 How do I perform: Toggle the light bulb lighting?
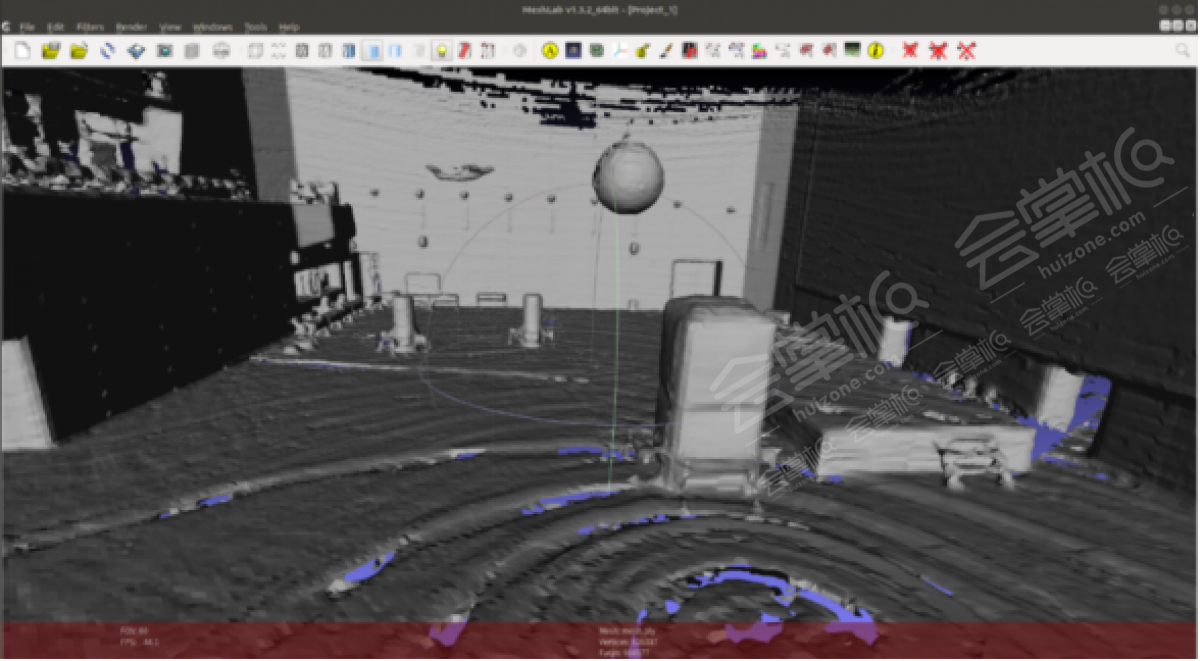(x=441, y=50)
